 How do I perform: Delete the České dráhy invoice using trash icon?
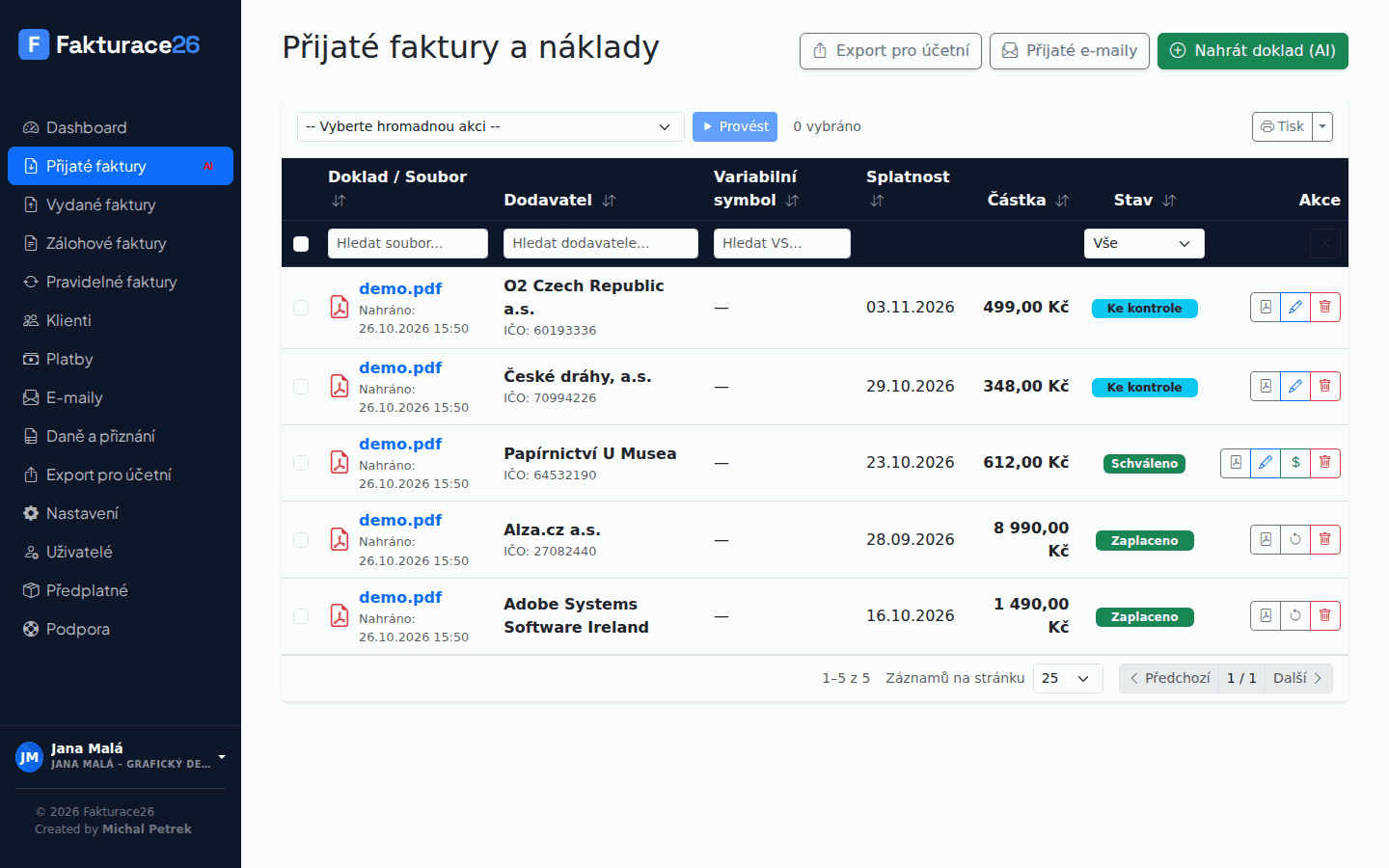click(1325, 386)
